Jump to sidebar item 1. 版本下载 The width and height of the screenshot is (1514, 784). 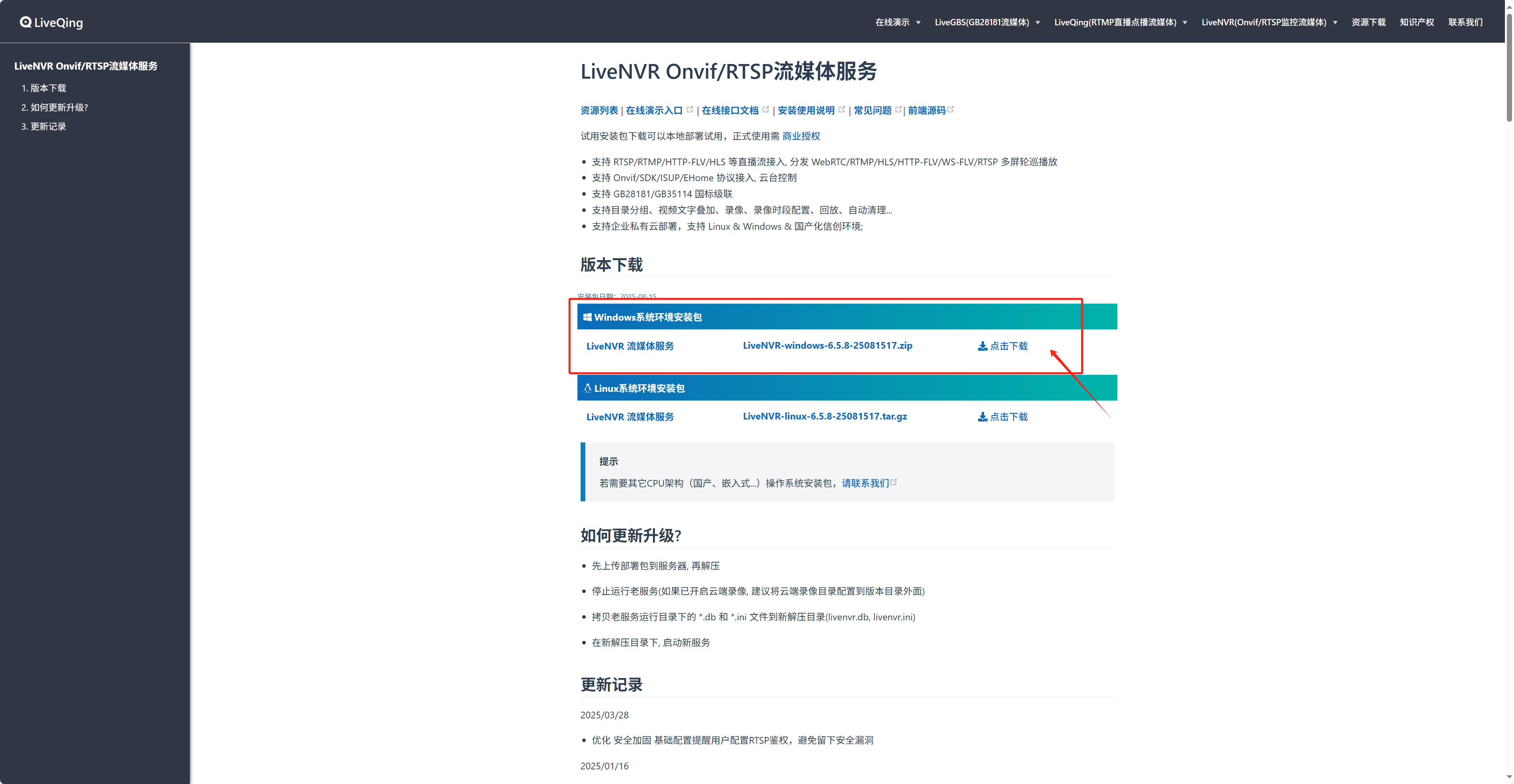pos(44,88)
